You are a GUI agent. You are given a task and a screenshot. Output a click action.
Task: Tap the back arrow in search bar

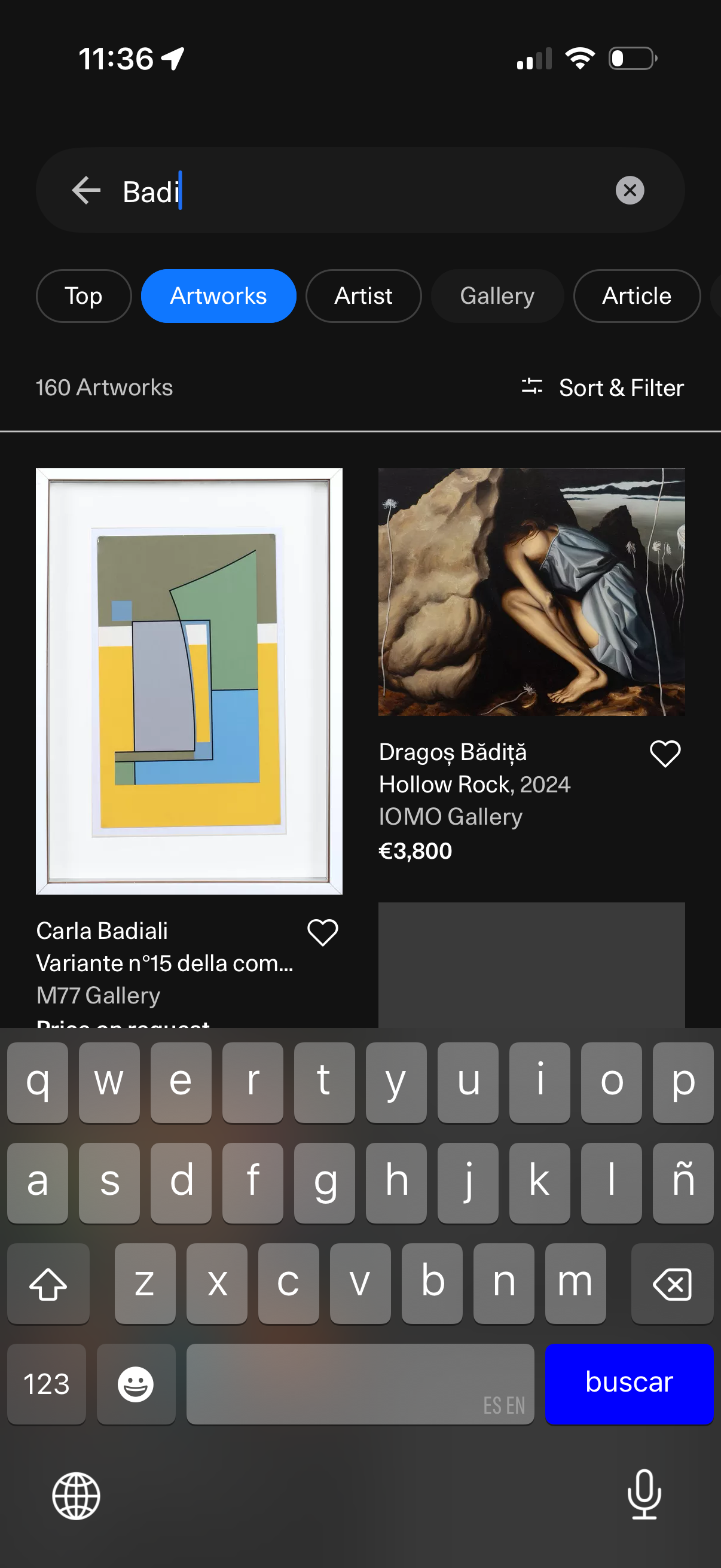[x=85, y=191]
